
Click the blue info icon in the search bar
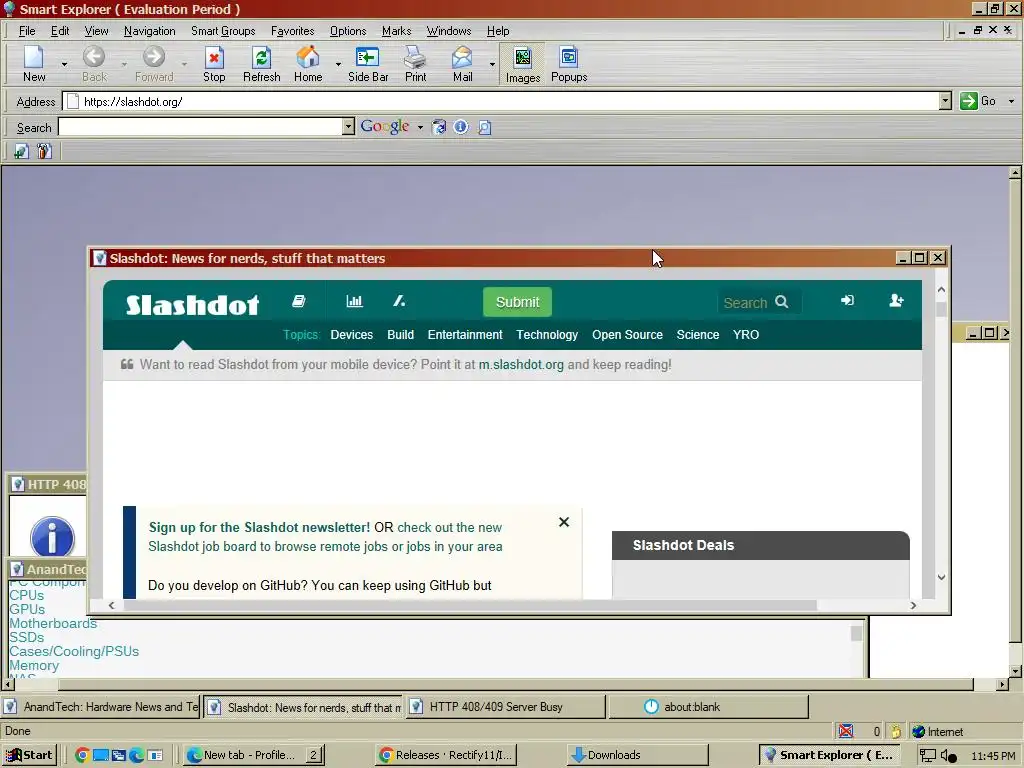pos(460,127)
